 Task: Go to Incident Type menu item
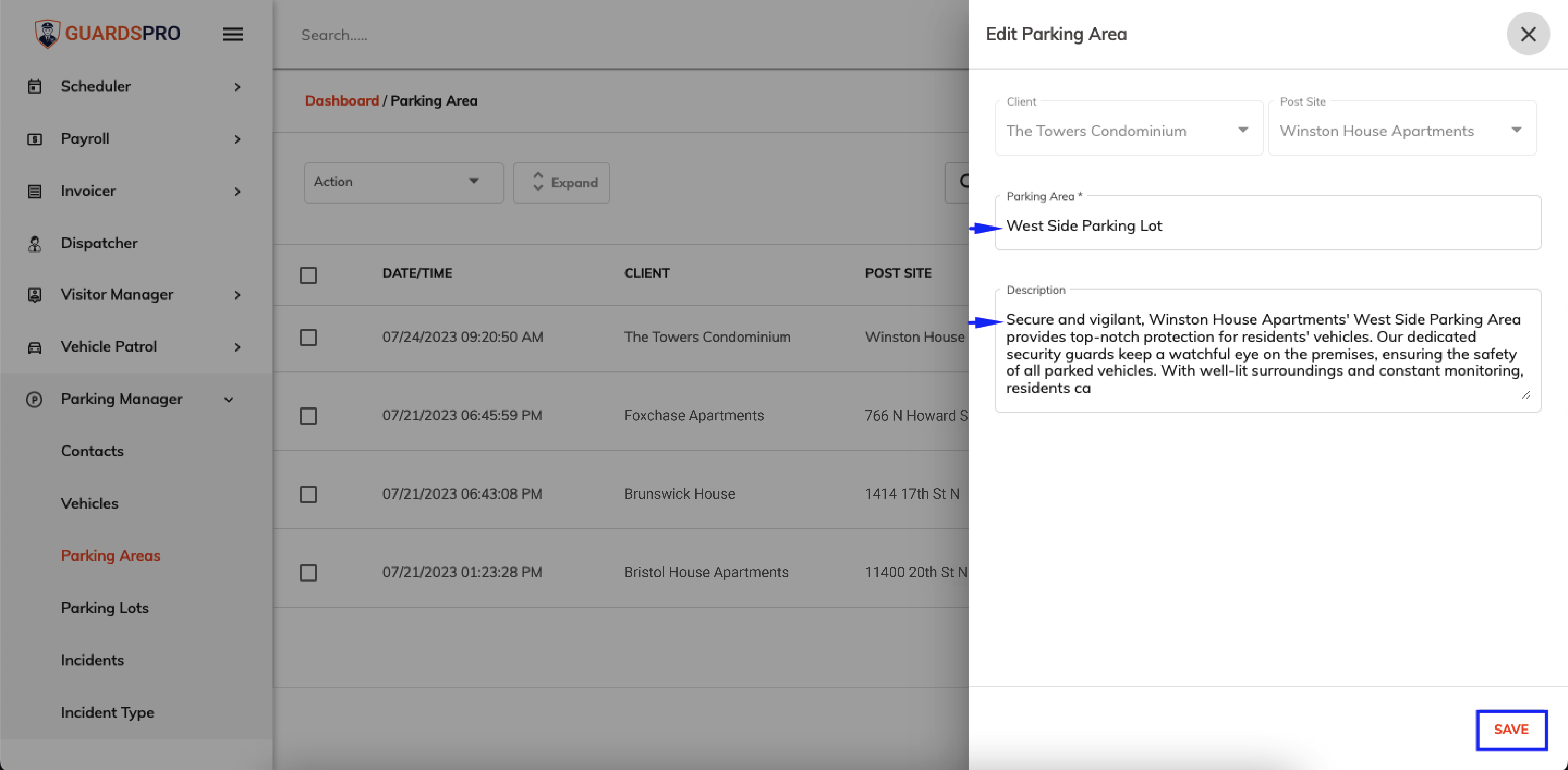(107, 712)
